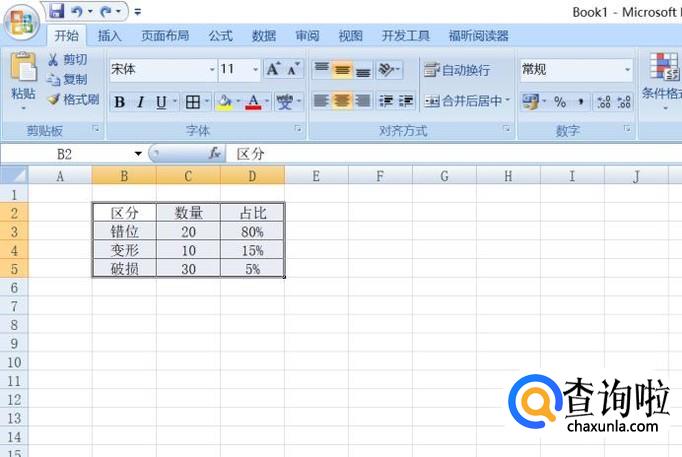Click the Paste (粘贴) button
The width and height of the screenshot is (682, 457).
(x=22, y=78)
